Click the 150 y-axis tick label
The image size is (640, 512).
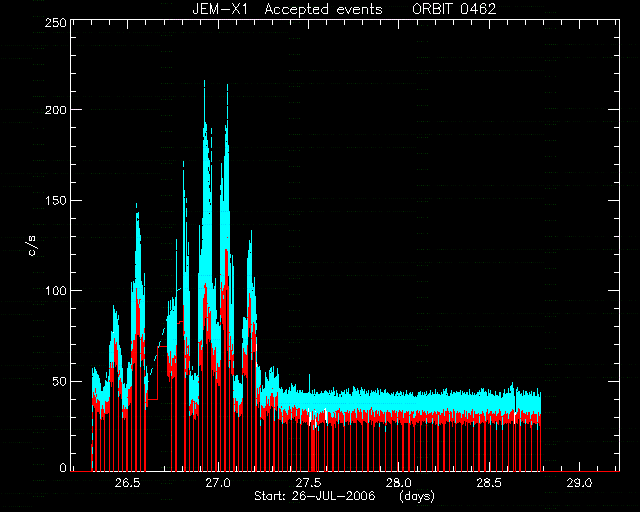pos(56,200)
